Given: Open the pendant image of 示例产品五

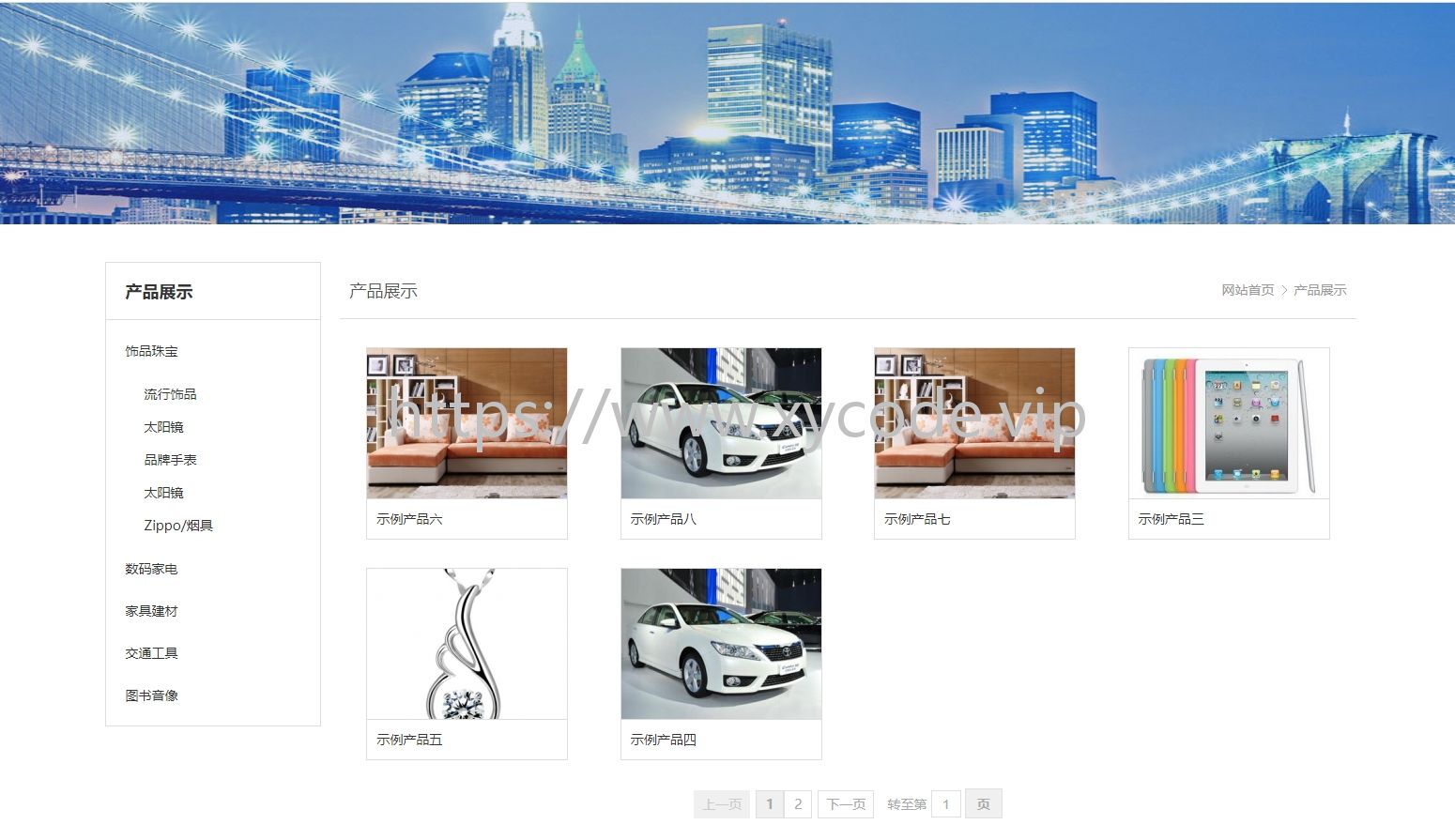Looking at the screenshot, I should point(467,644).
